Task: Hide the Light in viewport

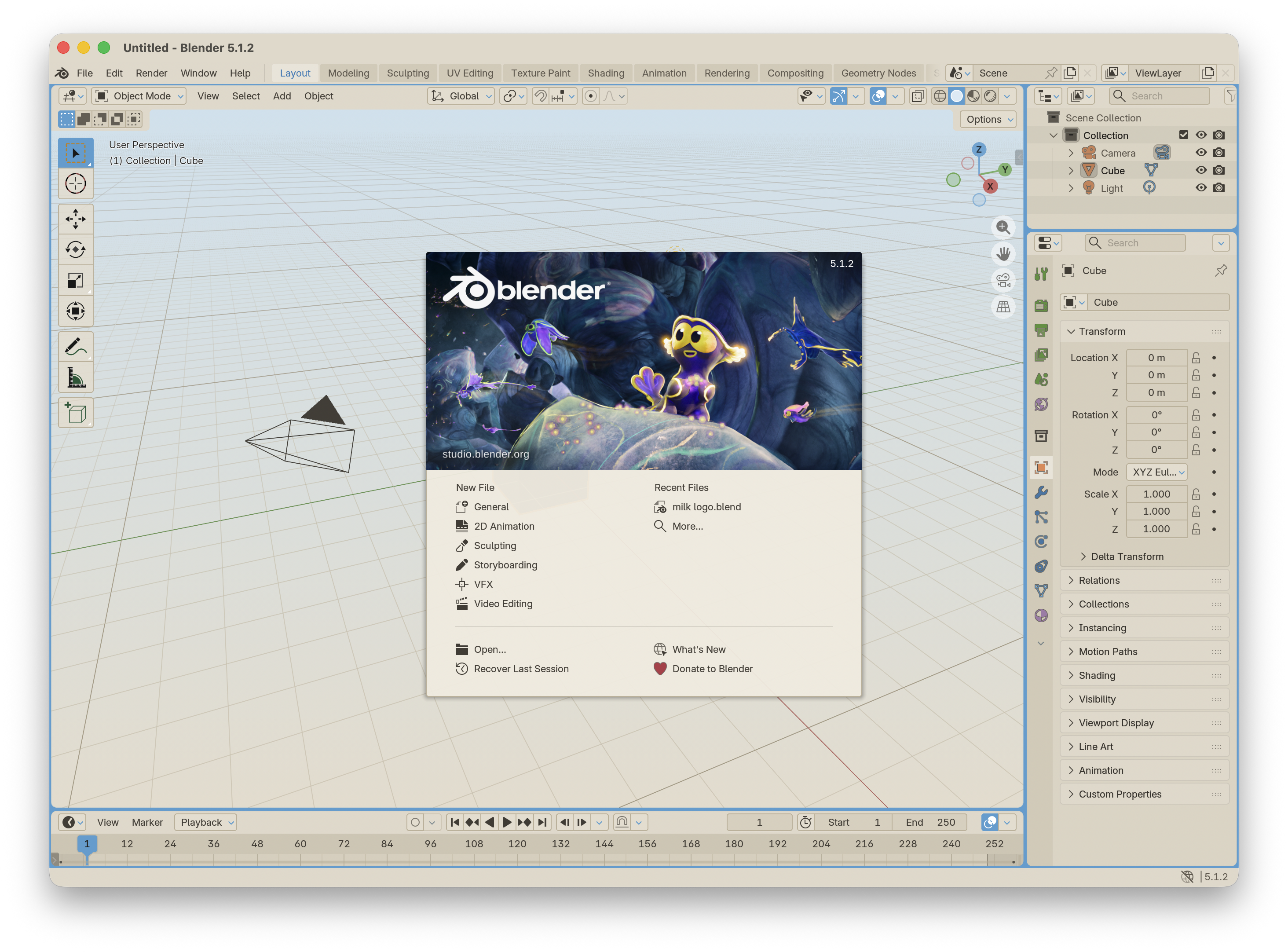Action: 1201,188
